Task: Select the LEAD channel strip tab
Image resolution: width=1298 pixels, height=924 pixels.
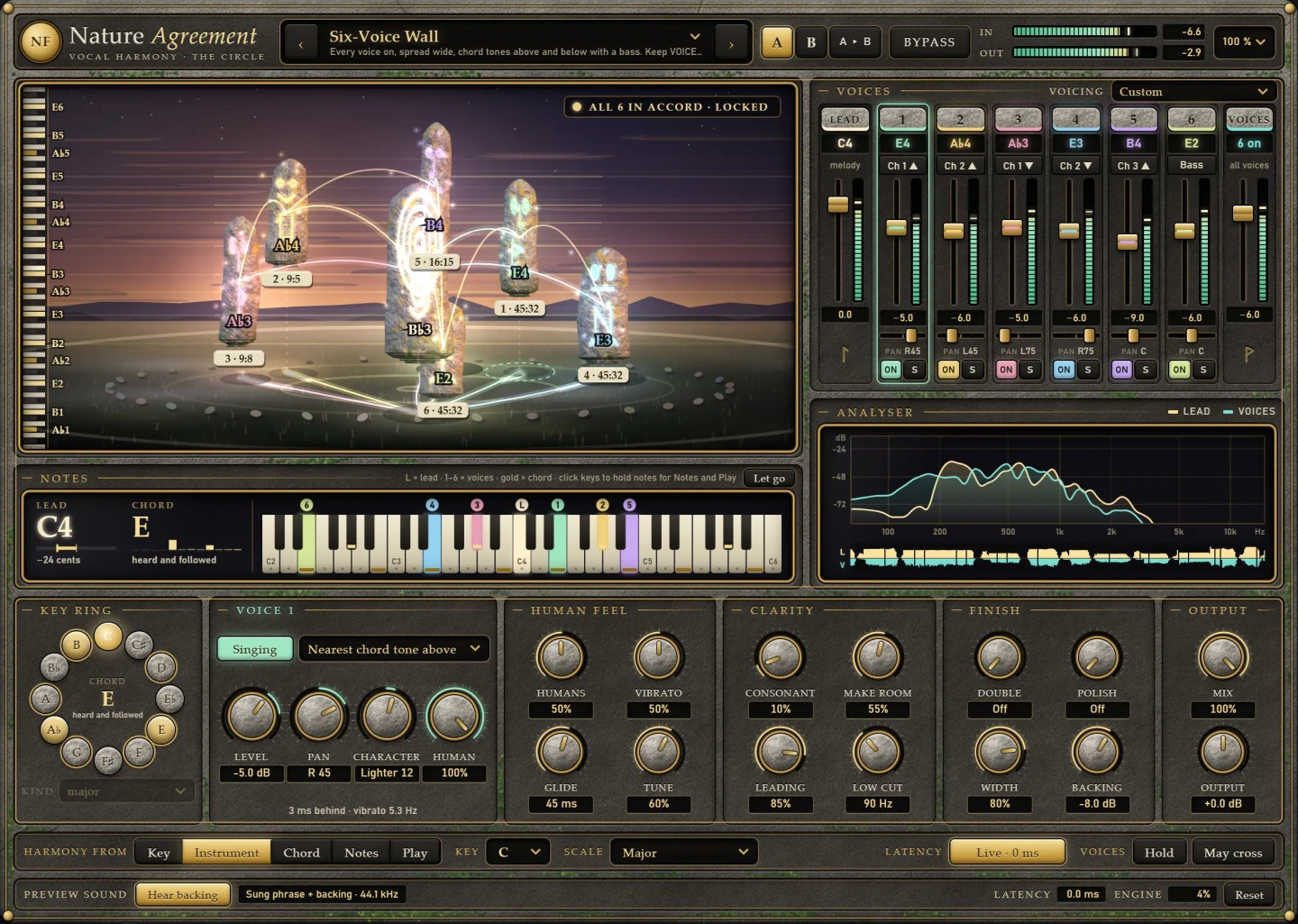Action: click(x=845, y=119)
